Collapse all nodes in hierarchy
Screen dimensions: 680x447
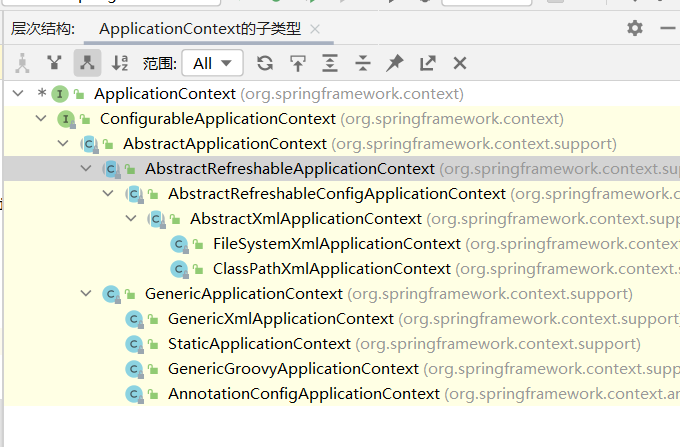coord(363,63)
